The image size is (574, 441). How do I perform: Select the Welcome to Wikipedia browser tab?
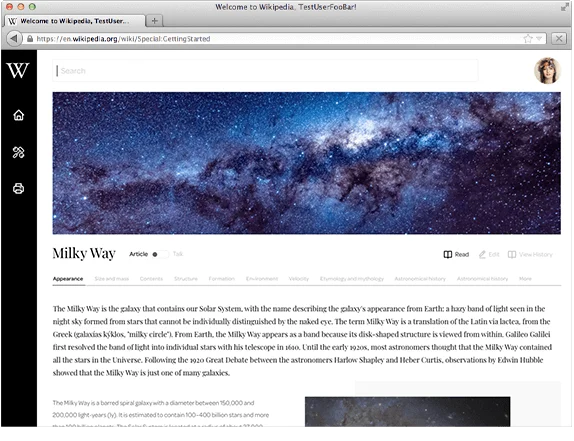pos(74,21)
